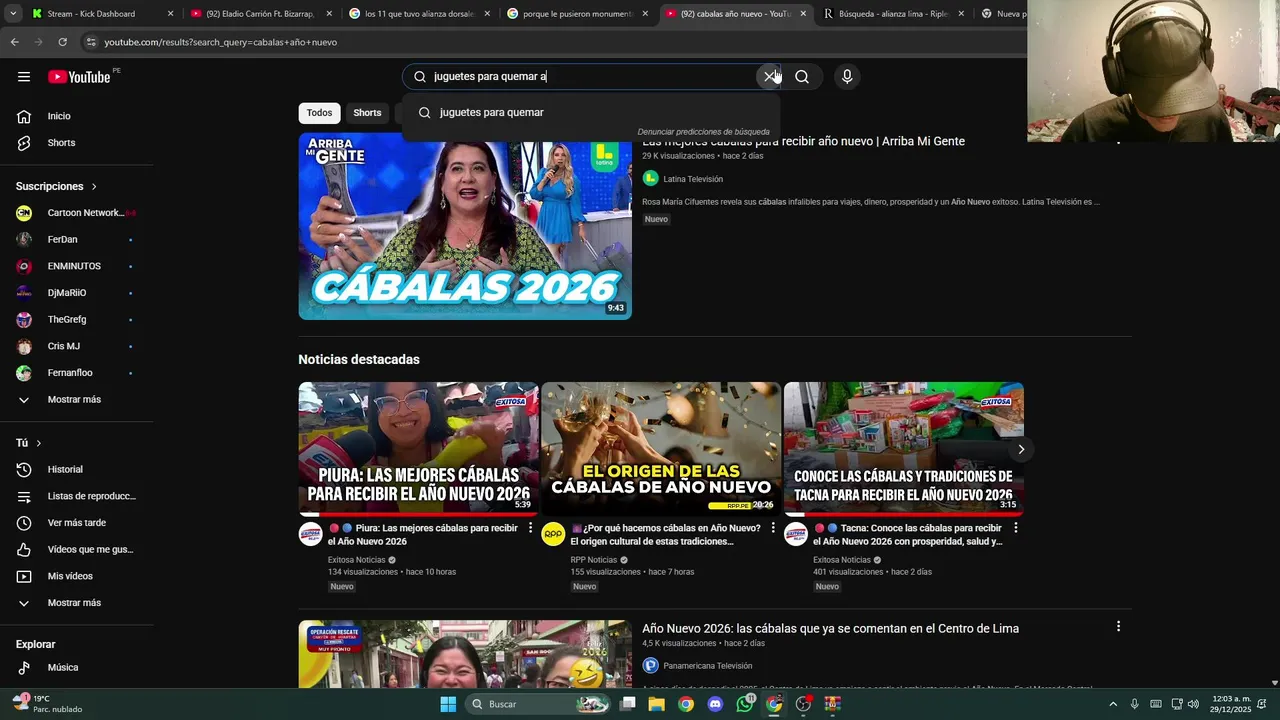This screenshot has height=720, width=1280.
Task: Play the Piura cábalas news thumbnail
Action: coord(418,449)
